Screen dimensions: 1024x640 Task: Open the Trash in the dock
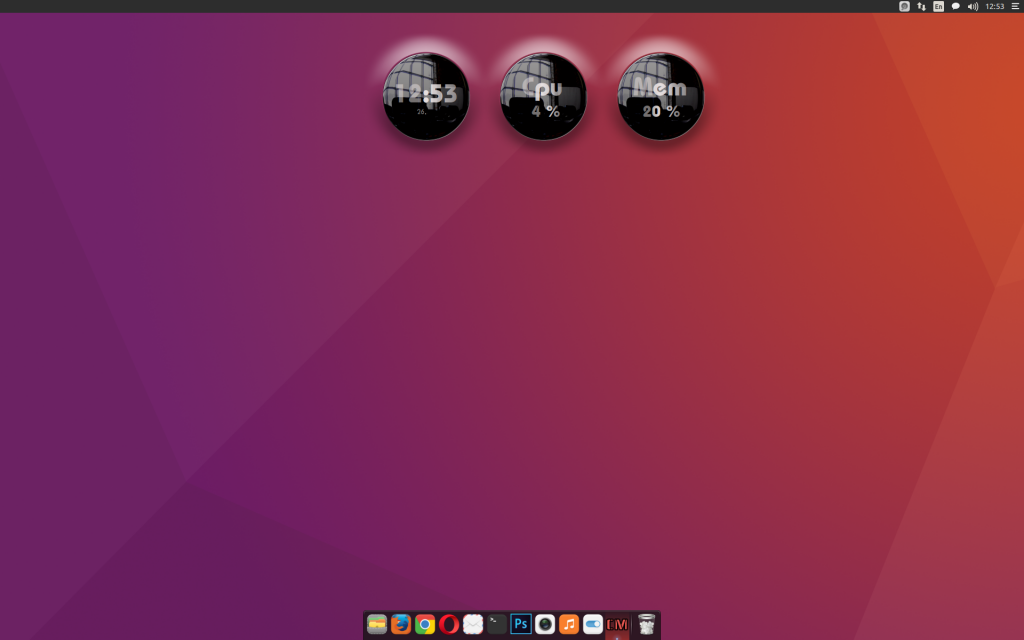click(x=646, y=624)
